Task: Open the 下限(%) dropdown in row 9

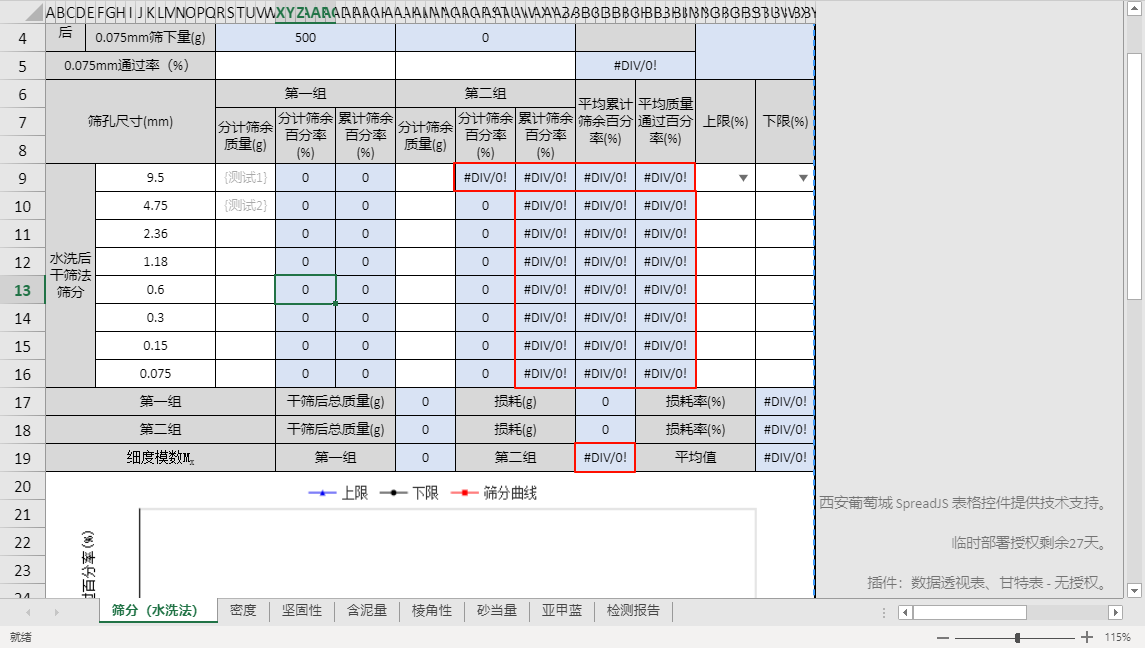Action: 803,178
